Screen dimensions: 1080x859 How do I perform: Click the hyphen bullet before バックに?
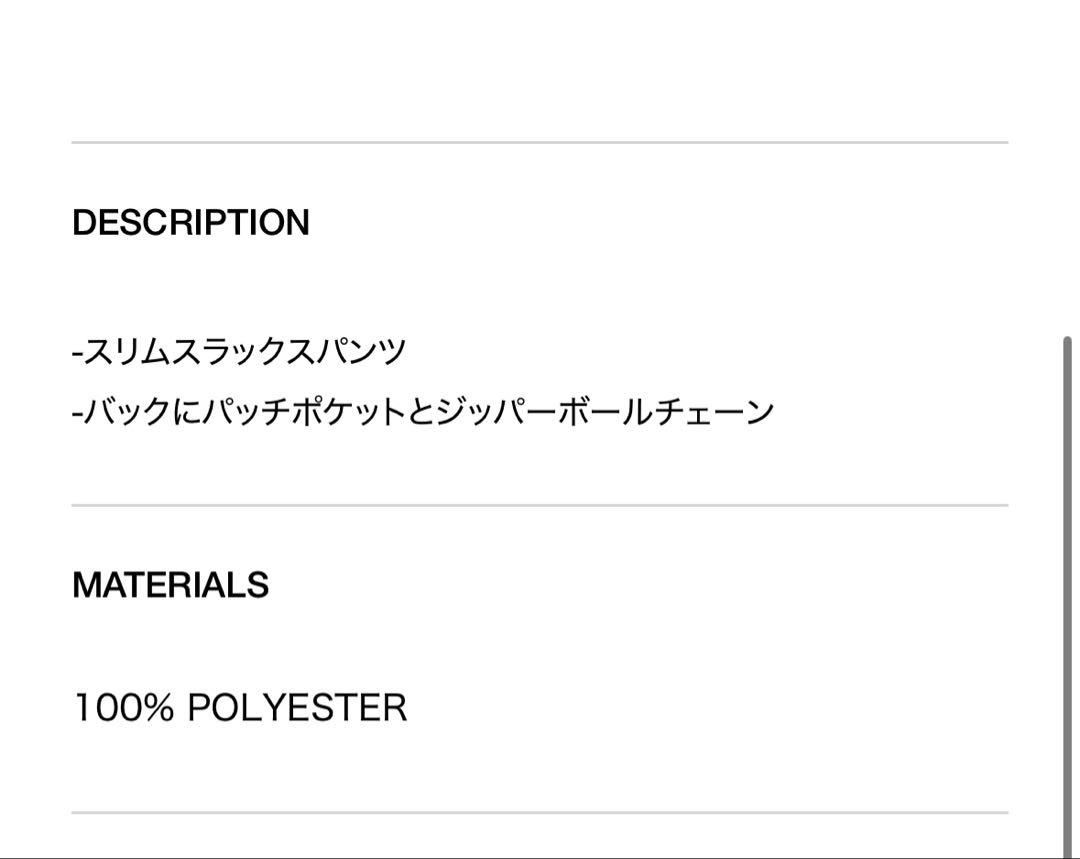click(x=77, y=414)
